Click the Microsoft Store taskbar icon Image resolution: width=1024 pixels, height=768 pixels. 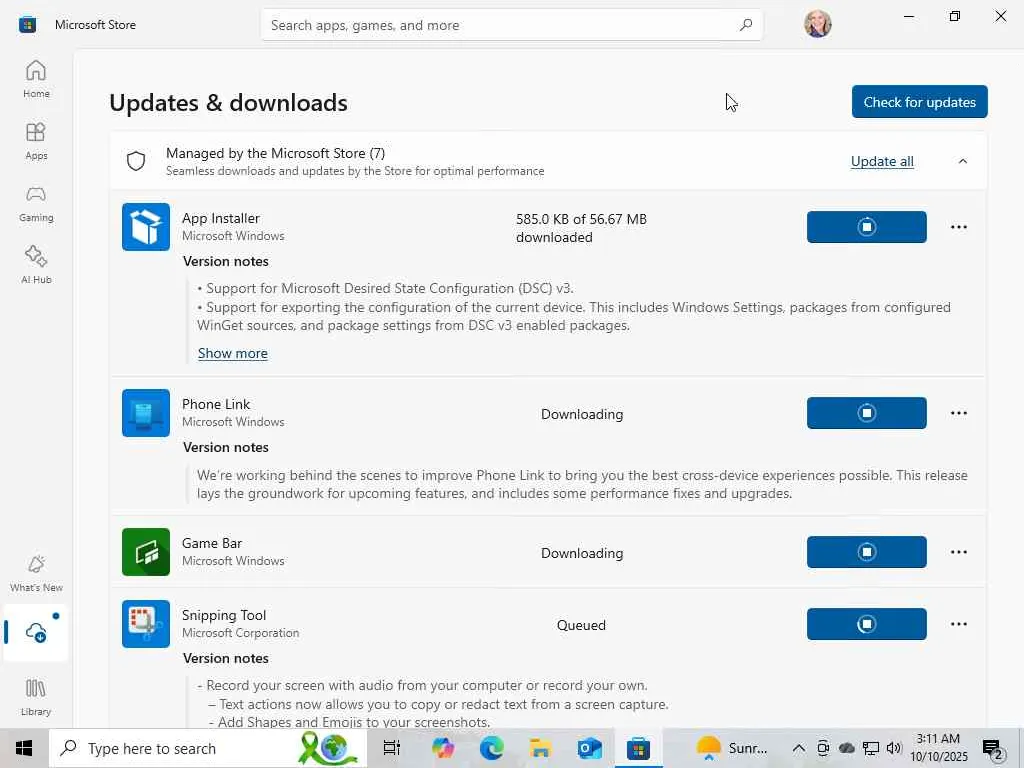[x=638, y=748]
